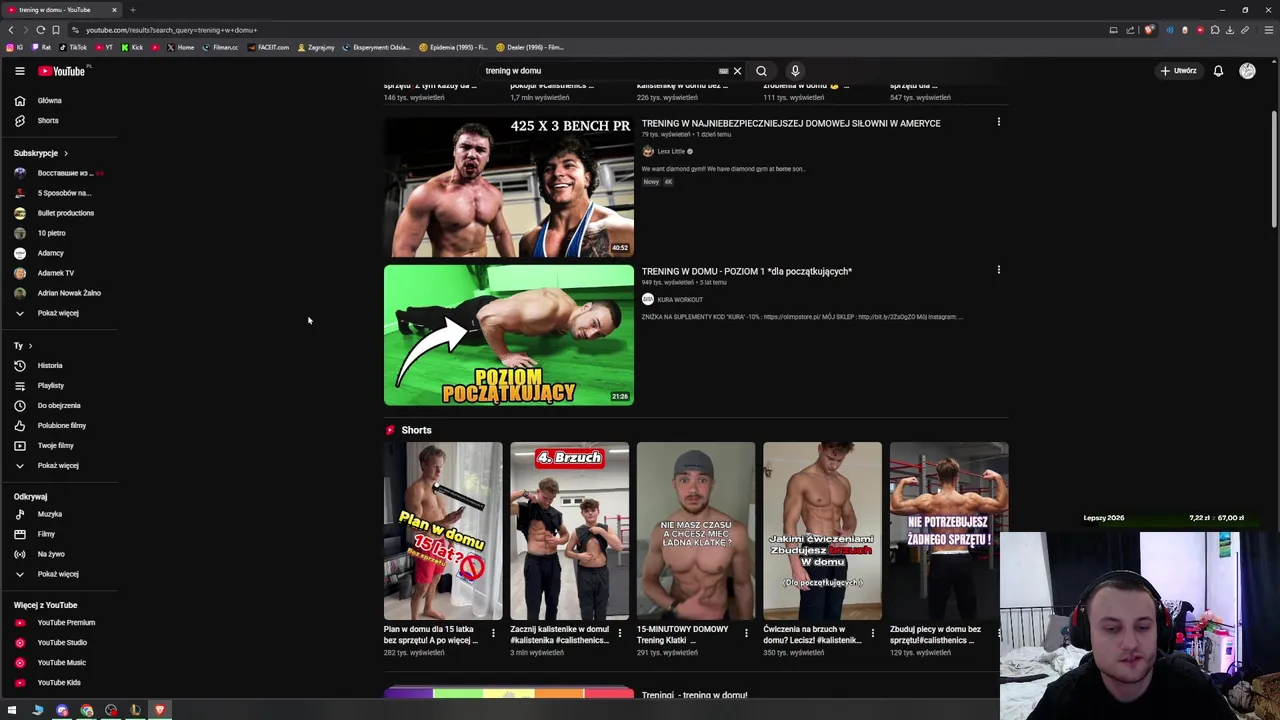Open the Brave Shields icon
1280x720 pixels.
click(x=1149, y=30)
